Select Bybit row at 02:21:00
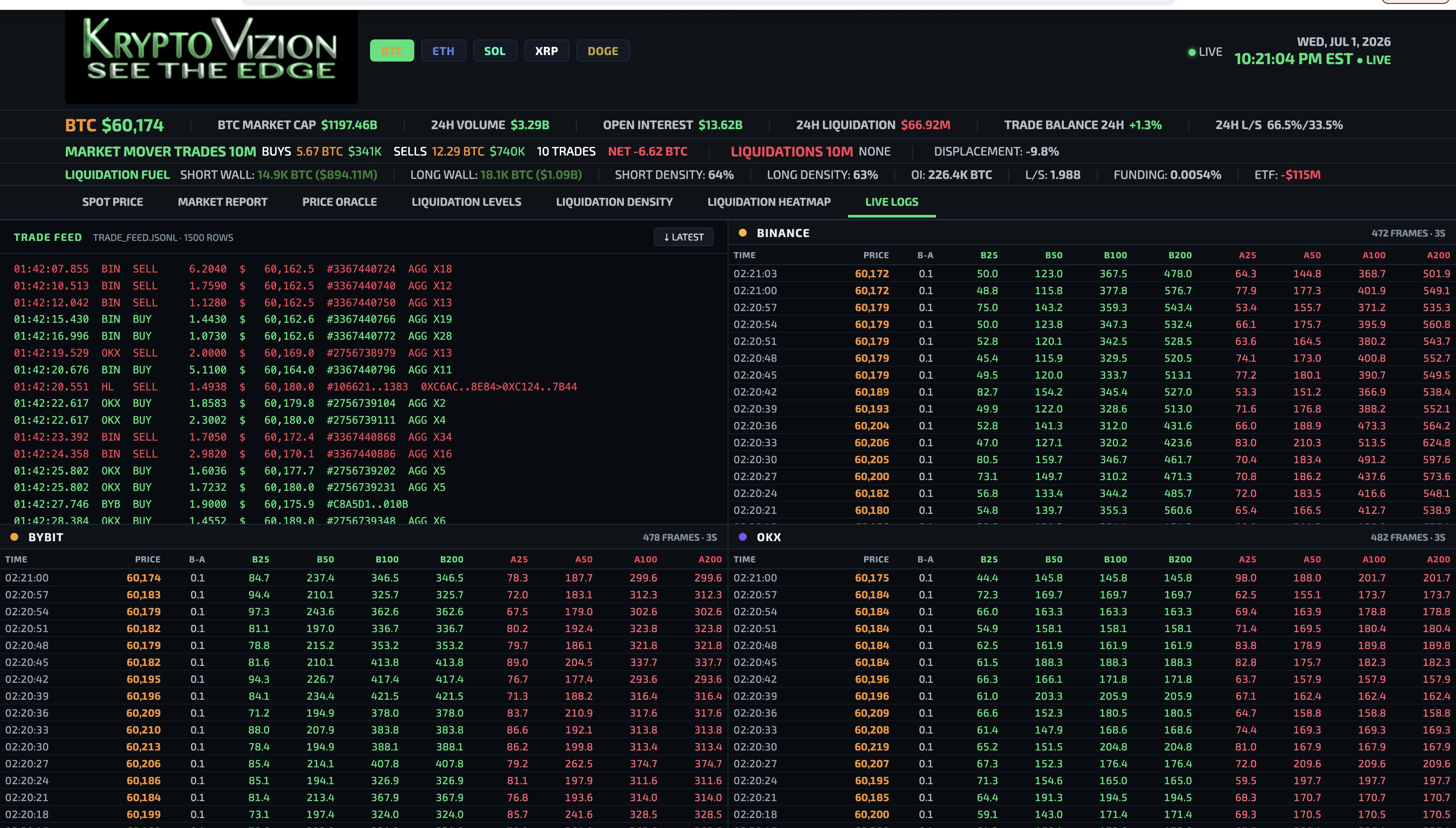The height and width of the screenshot is (828, 1456). (364, 578)
